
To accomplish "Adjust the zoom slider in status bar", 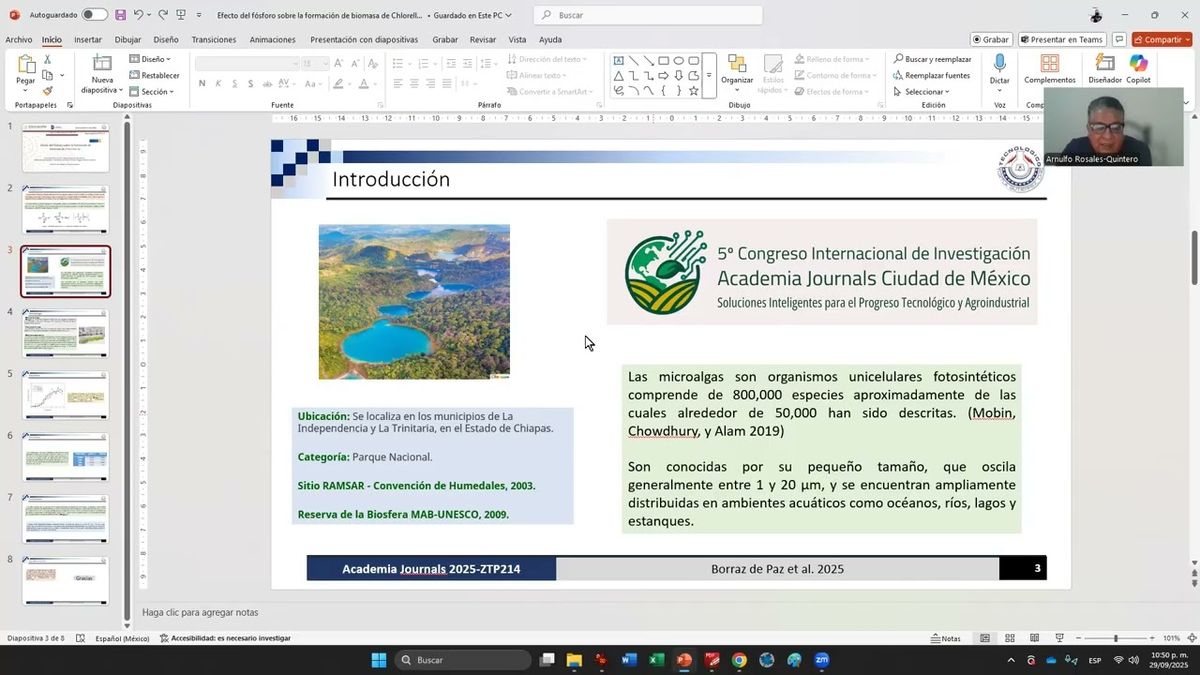I will tap(1115, 638).
